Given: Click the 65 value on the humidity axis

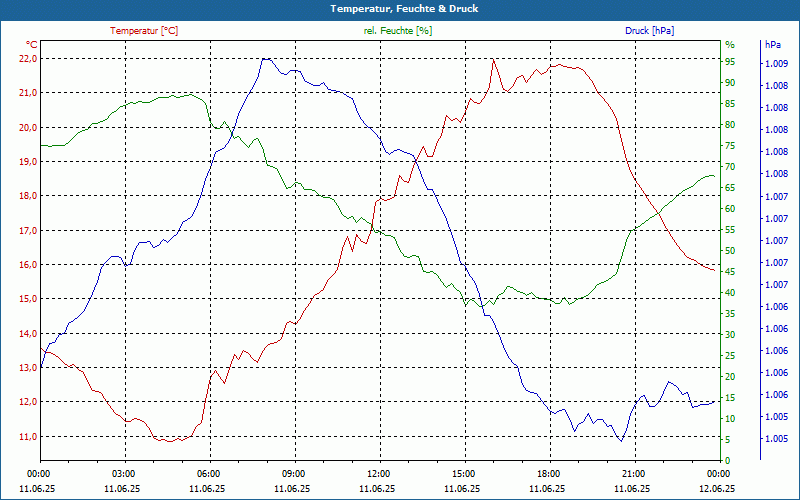Looking at the screenshot, I should coord(730,188).
